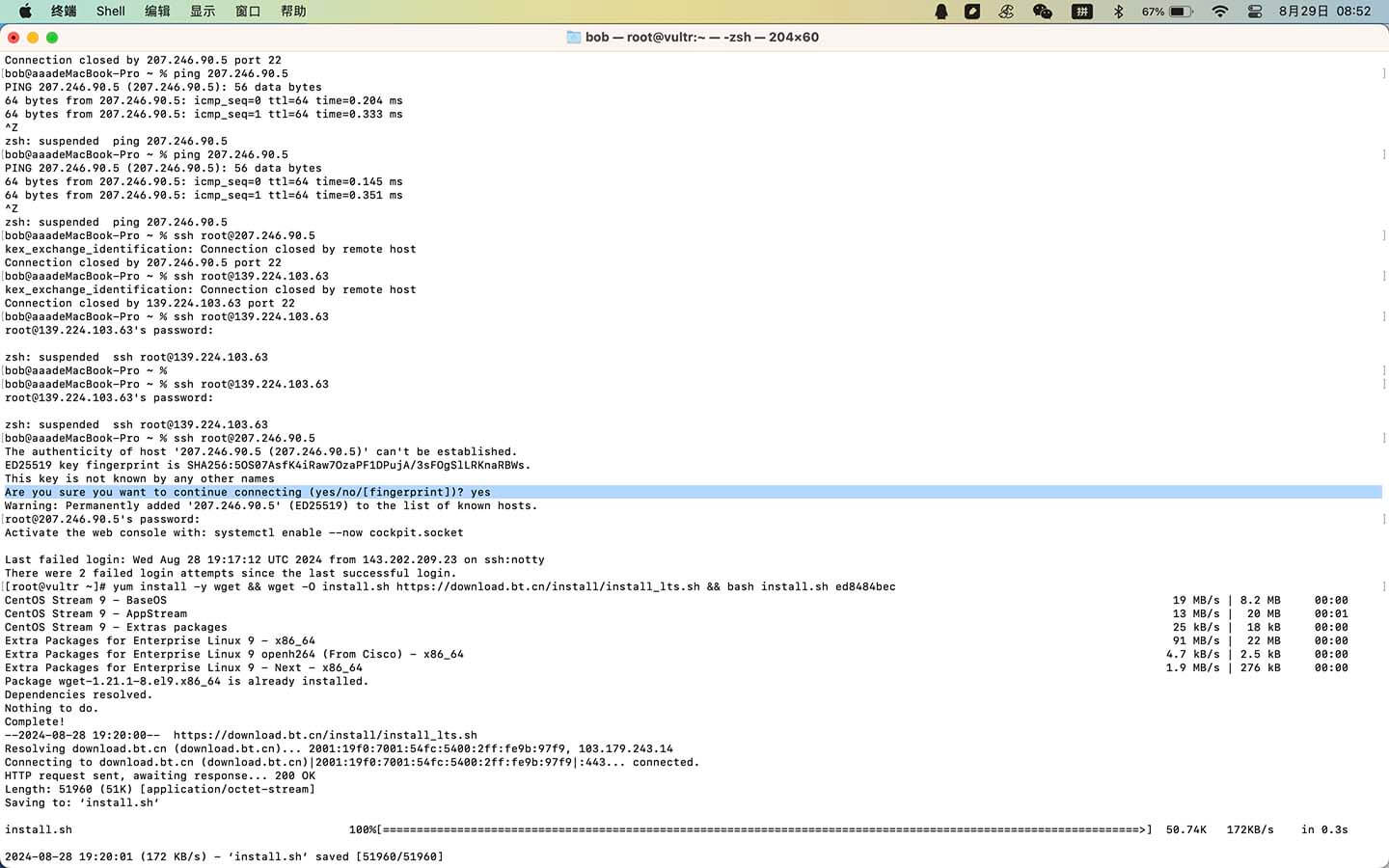Click the 'Last failed login: Wed Aug 28' line
The image size is (1389, 868).
(275, 559)
